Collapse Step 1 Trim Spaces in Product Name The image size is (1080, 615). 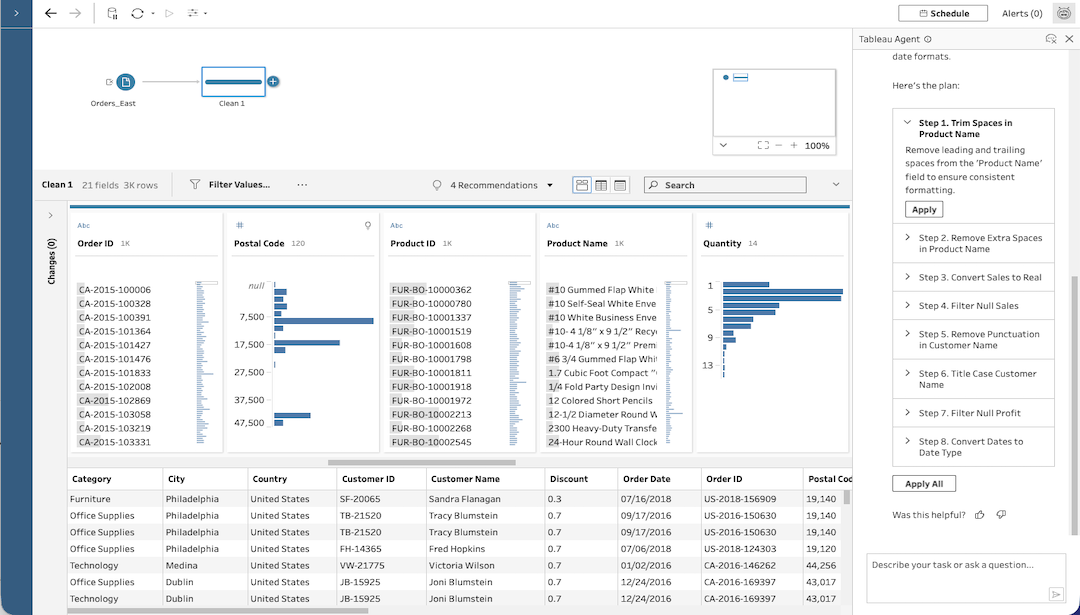tap(908, 123)
